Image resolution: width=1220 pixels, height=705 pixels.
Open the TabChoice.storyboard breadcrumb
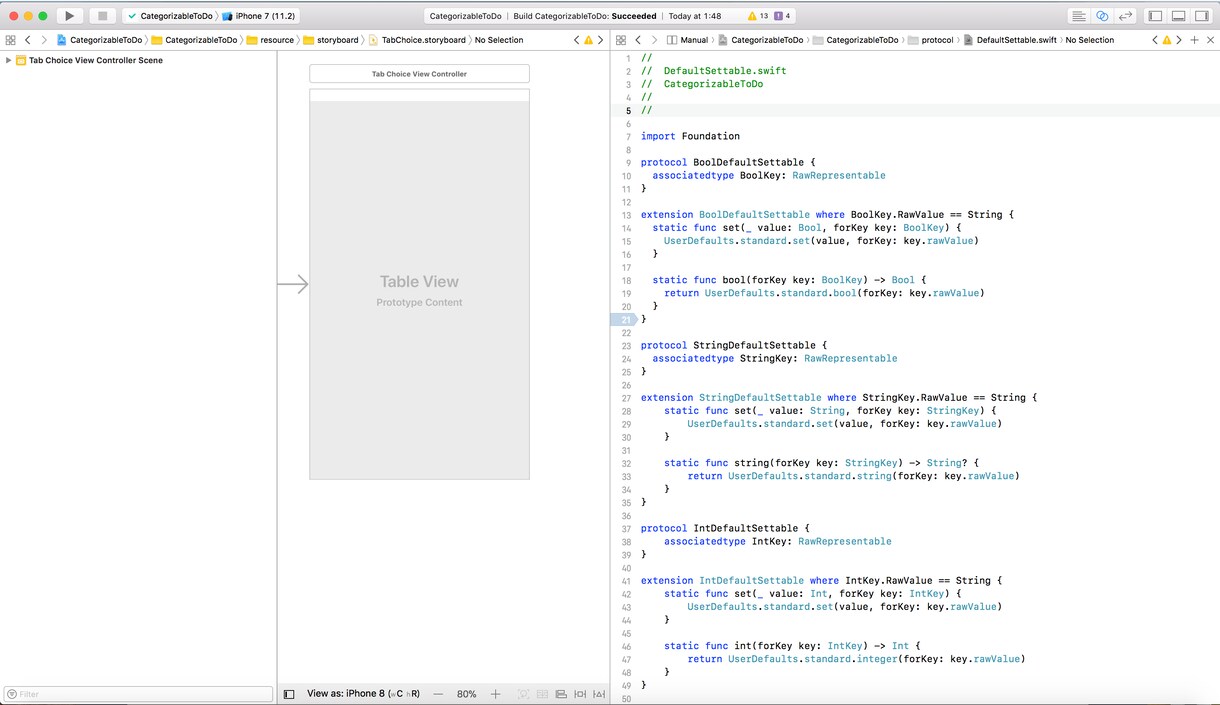417,40
